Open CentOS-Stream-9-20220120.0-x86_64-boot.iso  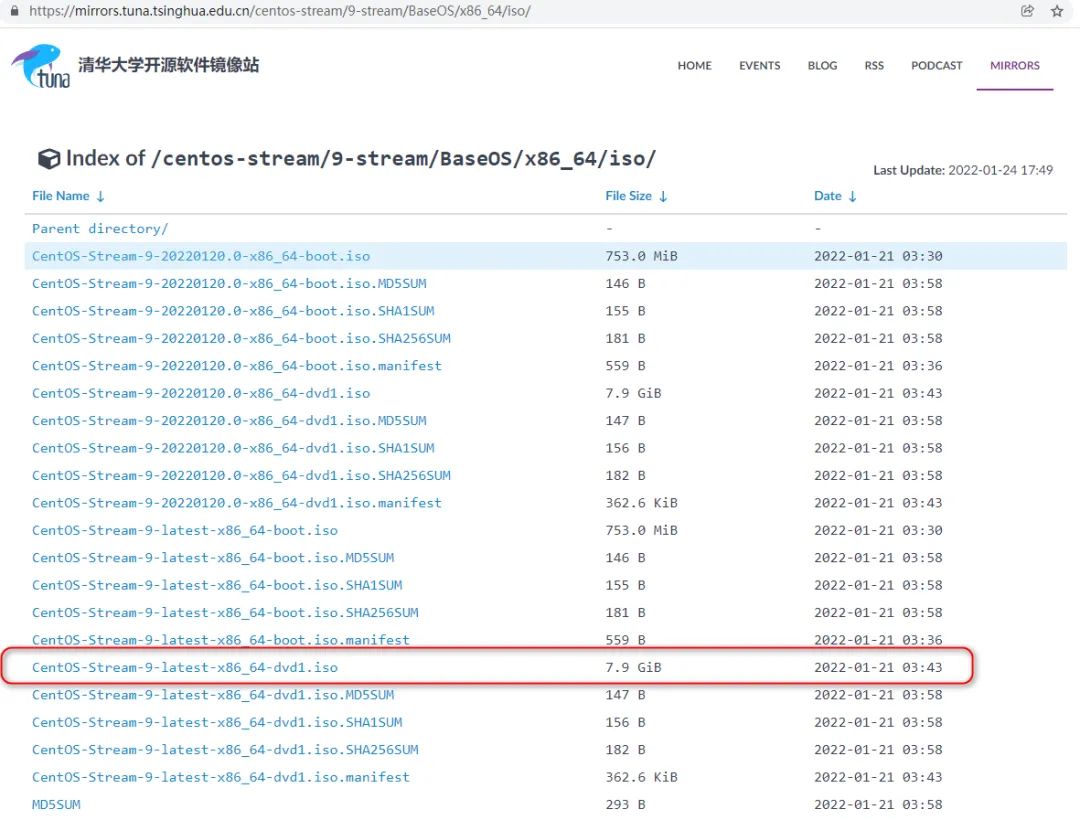[x=200, y=256]
